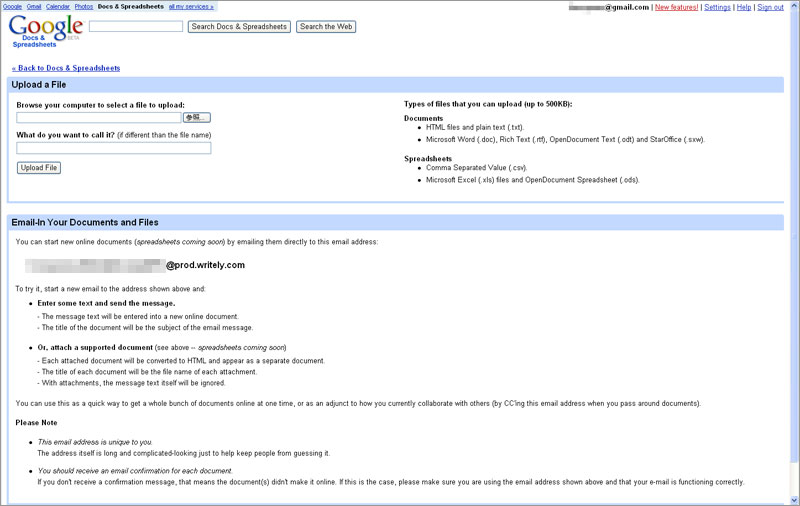Image resolution: width=800 pixels, height=506 pixels.
Task: Click the scrollbar down arrow
Action: [794, 500]
